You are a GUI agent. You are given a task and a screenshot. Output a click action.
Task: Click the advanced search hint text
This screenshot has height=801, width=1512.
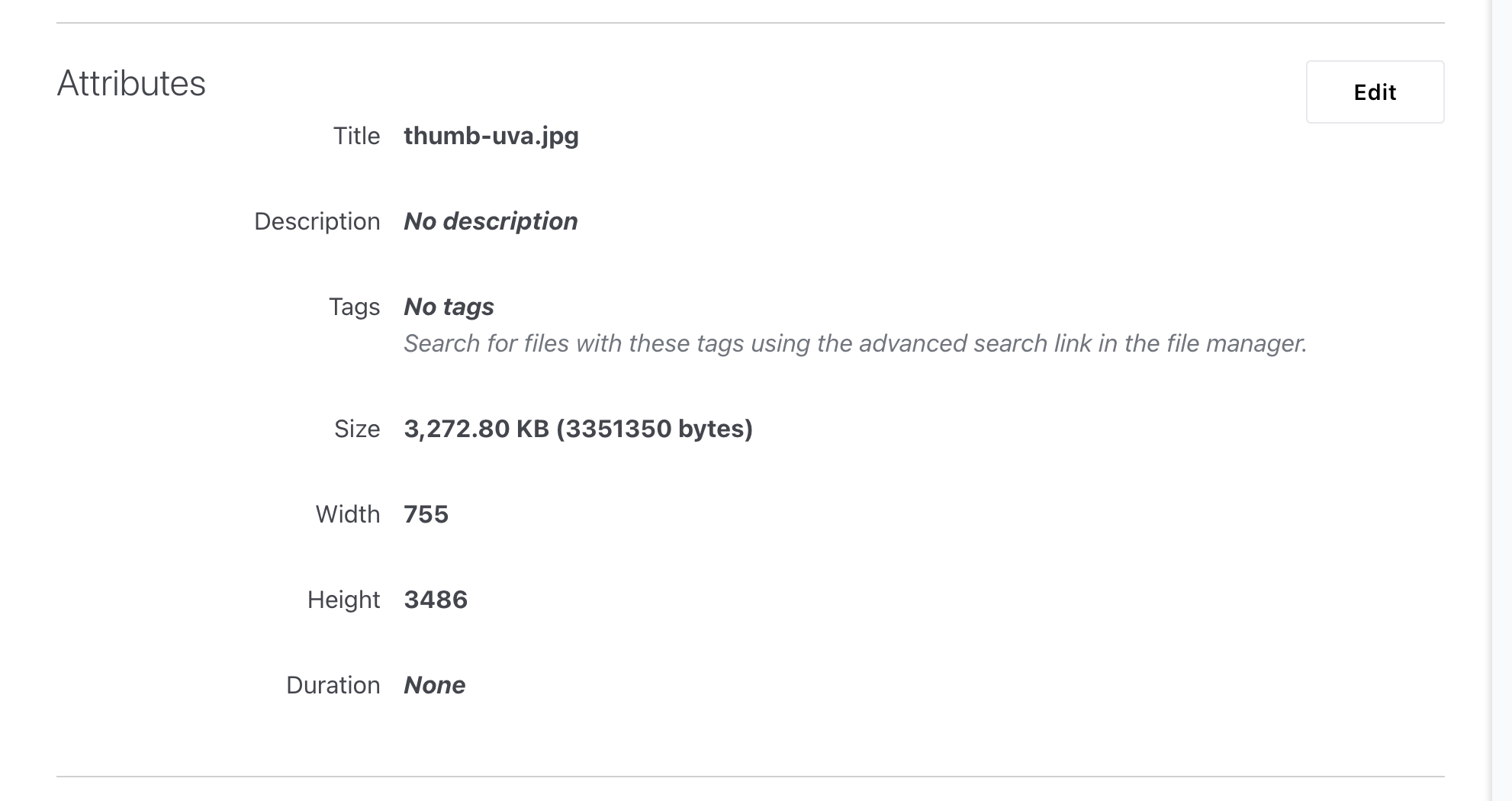[x=855, y=343]
